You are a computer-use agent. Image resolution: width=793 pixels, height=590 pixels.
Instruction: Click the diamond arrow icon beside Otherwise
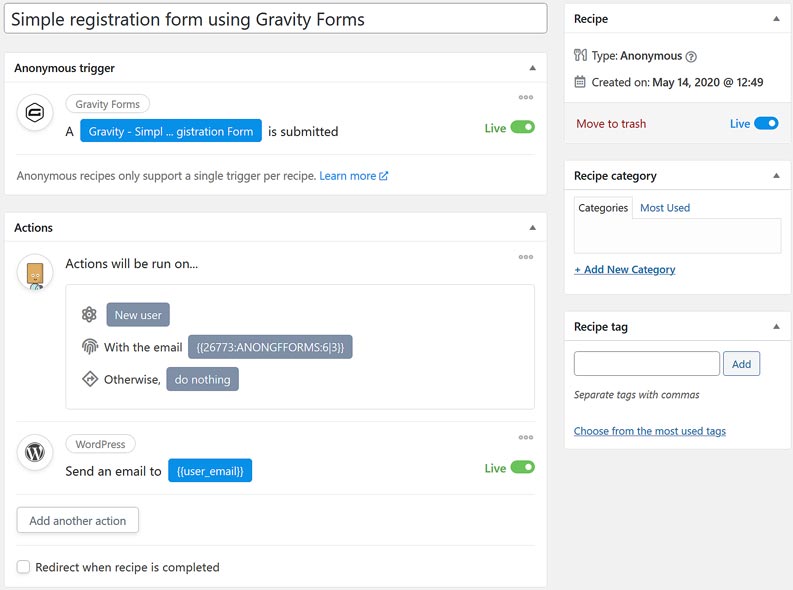click(90, 379)
